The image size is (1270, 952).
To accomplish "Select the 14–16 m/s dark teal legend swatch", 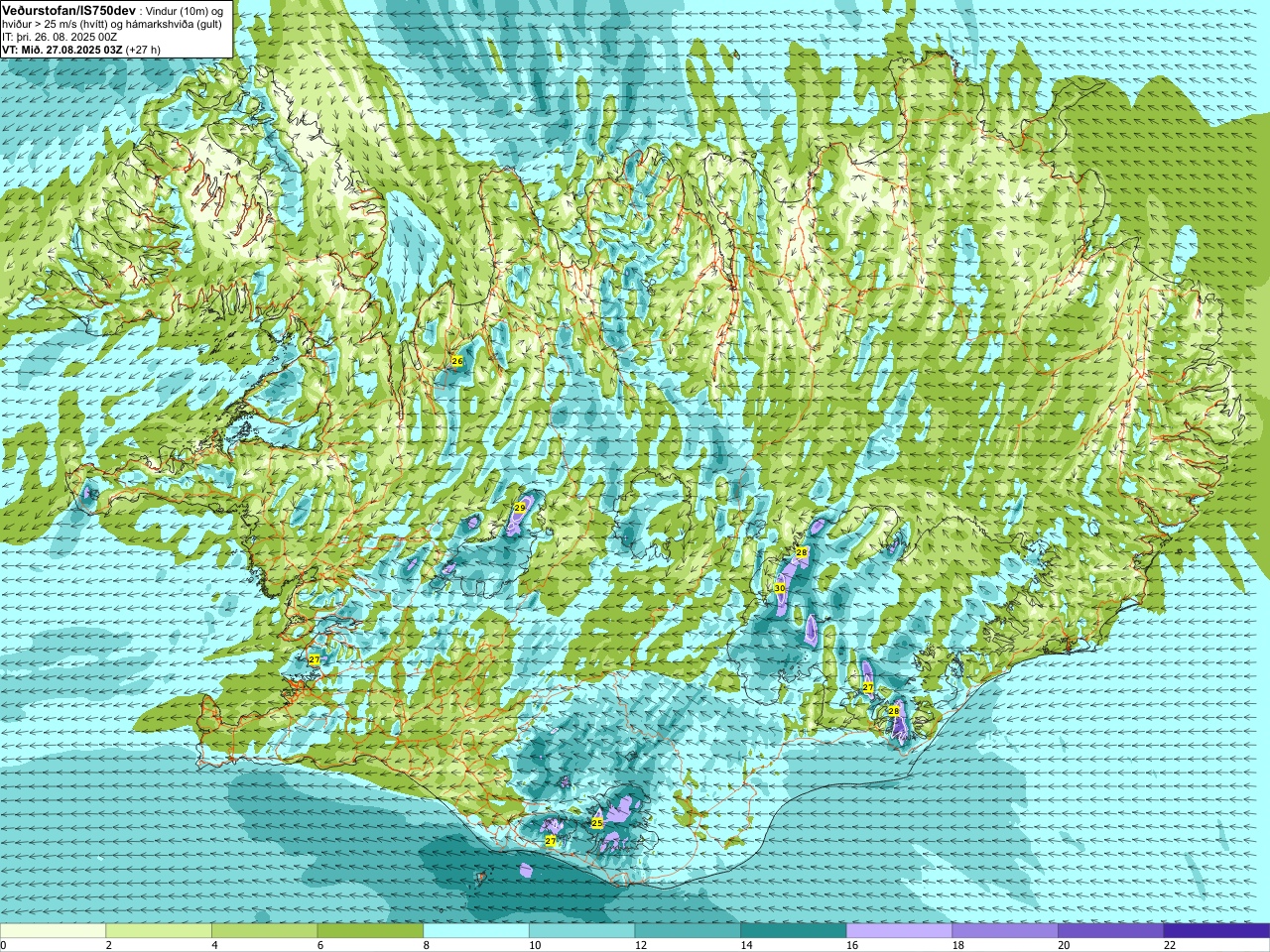I will tap(794, 930).
